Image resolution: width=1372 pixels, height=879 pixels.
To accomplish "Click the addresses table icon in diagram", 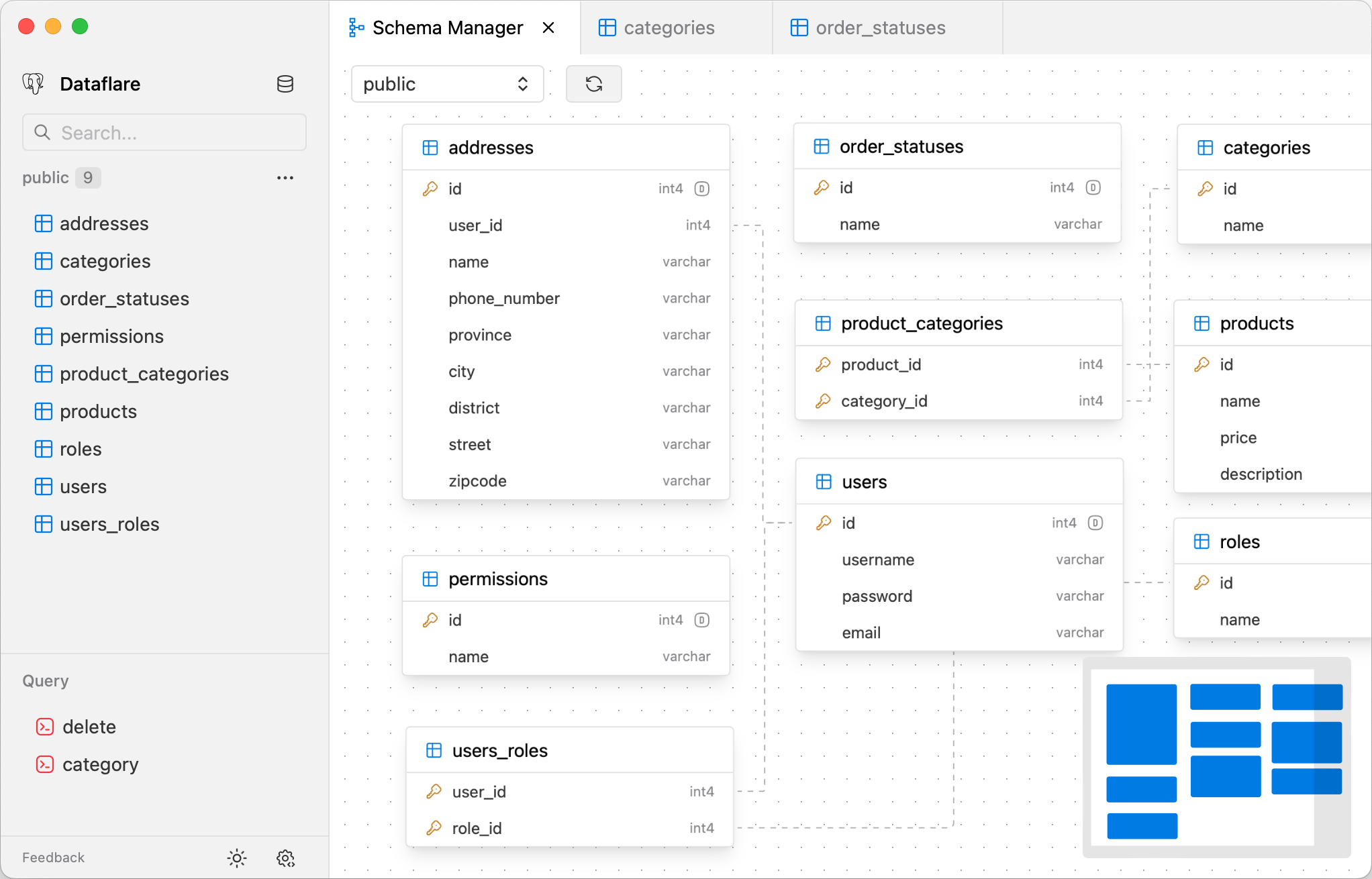I will [x=430, y=148].
